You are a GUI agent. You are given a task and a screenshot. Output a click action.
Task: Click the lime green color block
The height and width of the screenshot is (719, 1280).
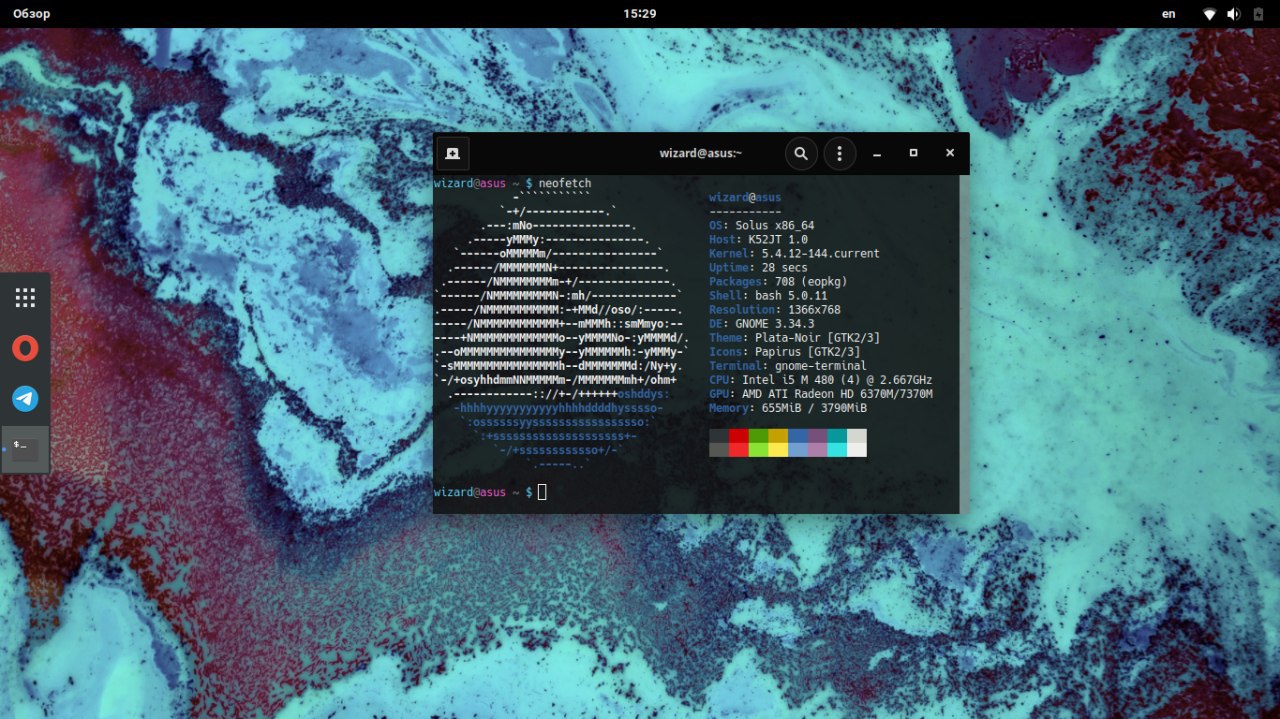[x=758, y=450]
